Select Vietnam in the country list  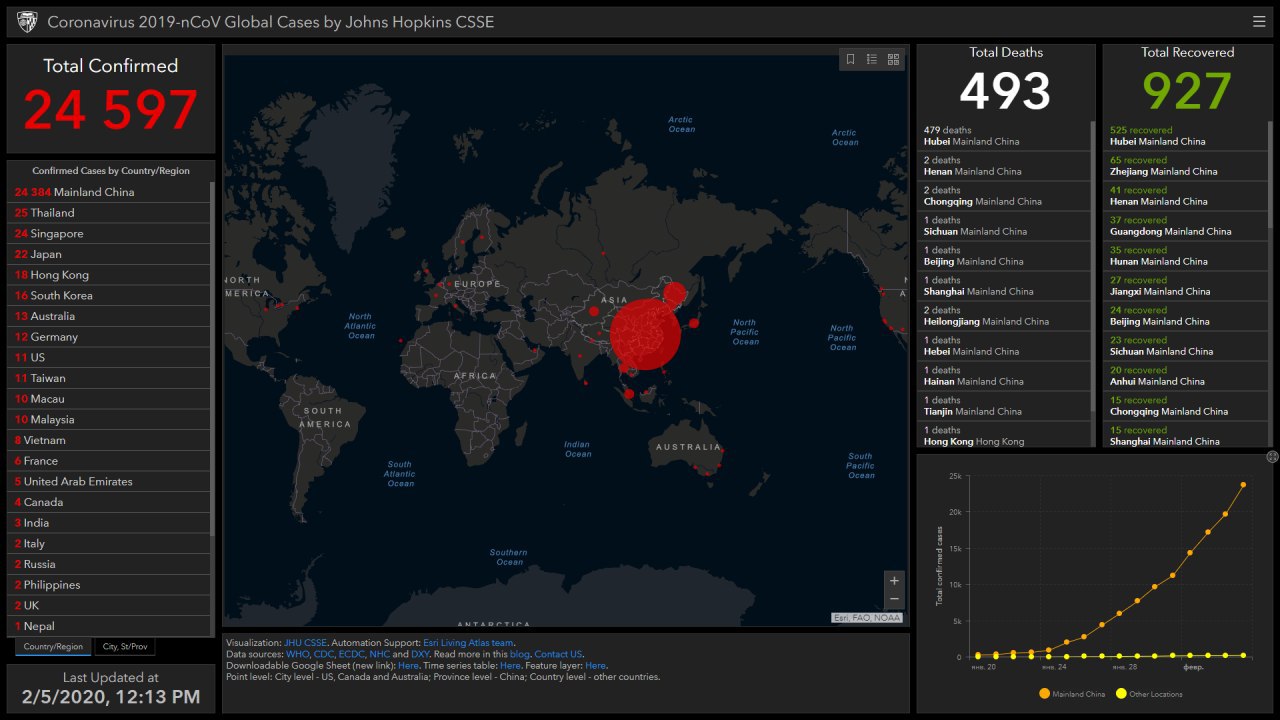point(110,440)
